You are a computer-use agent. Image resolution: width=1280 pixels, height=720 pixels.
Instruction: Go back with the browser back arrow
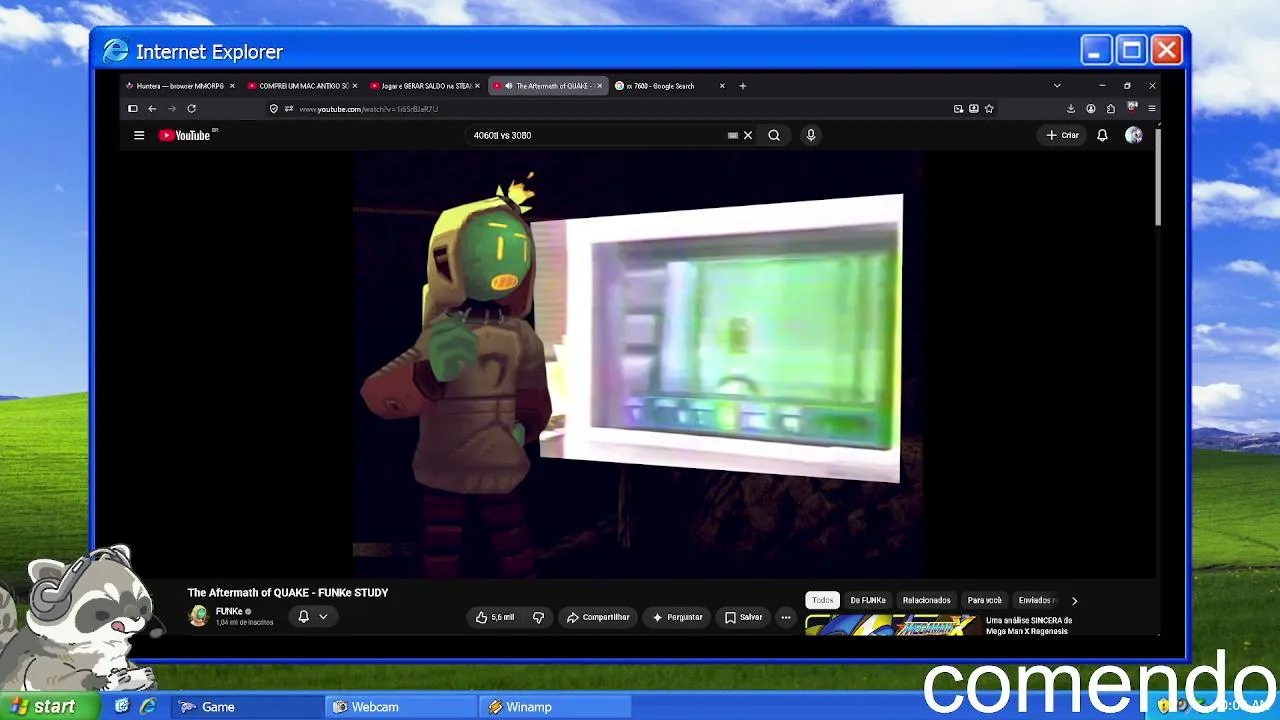point(152,109)
